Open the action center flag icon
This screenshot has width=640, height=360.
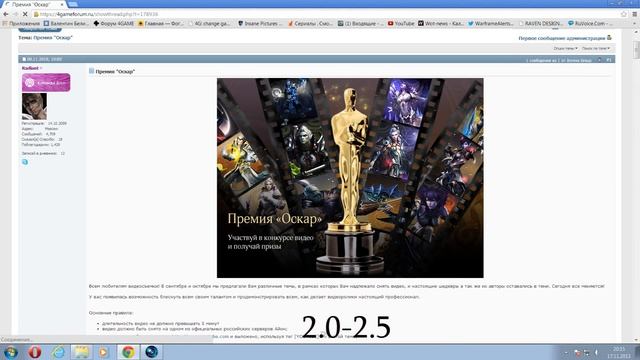click(x=577, y=352)
